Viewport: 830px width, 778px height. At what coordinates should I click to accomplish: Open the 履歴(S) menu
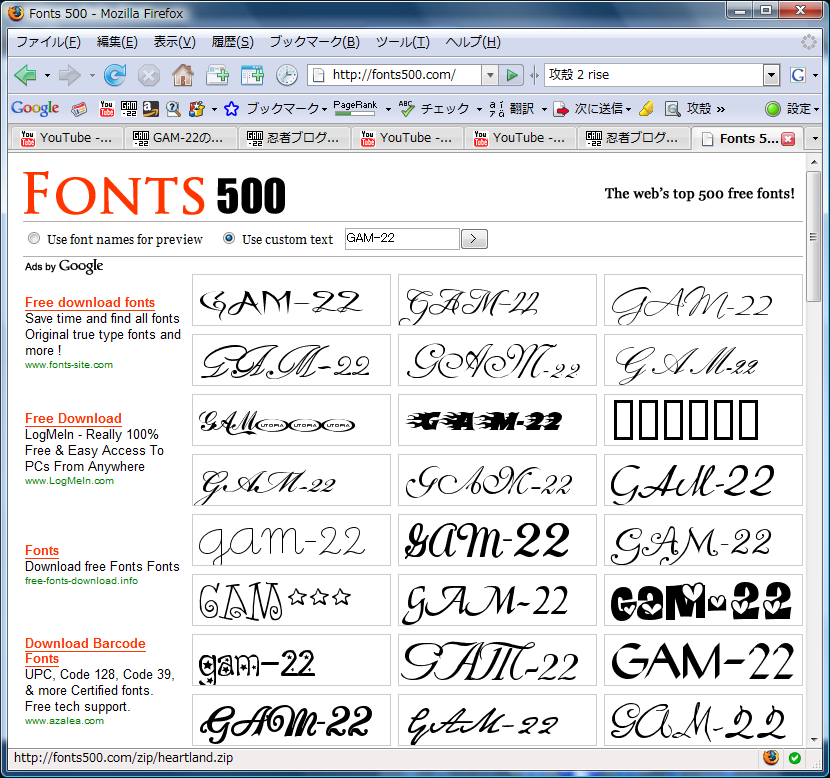coord(232,42)
